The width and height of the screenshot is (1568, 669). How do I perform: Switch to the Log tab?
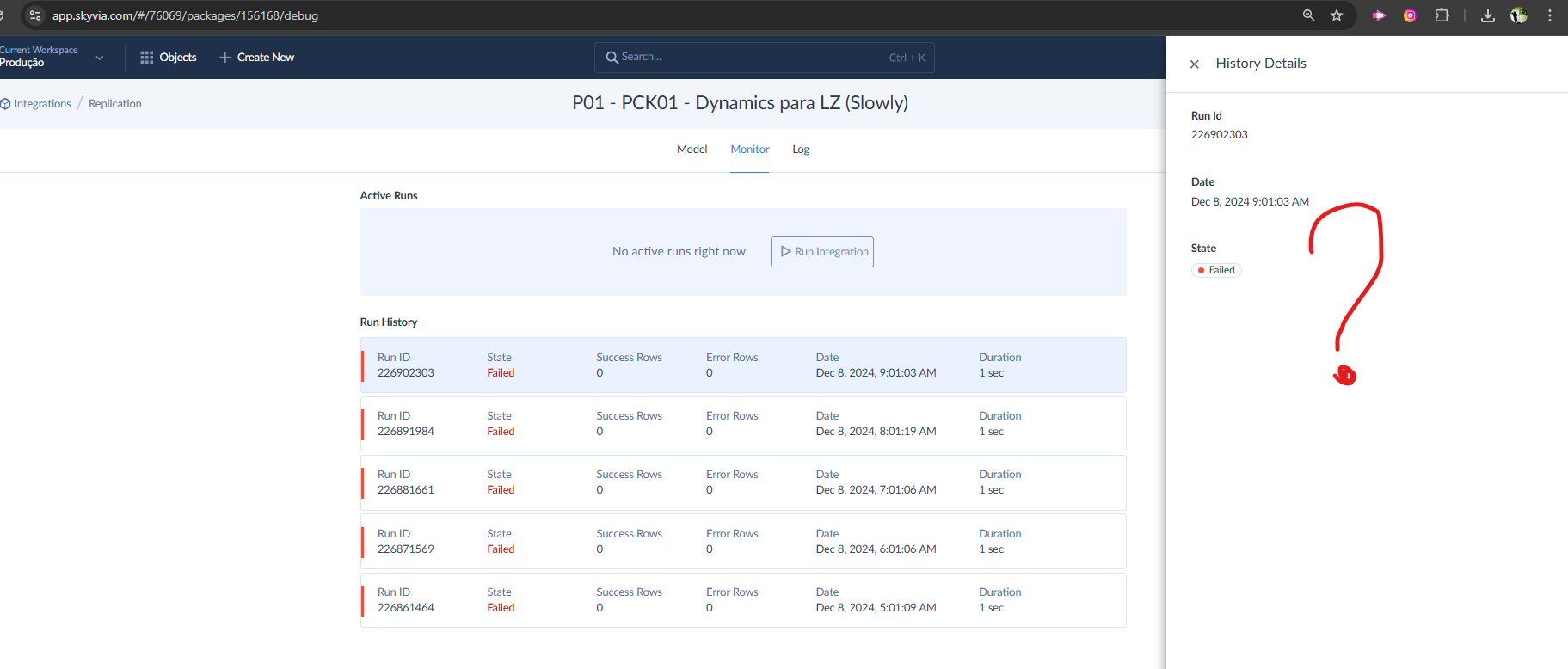[x=801, y=150]
